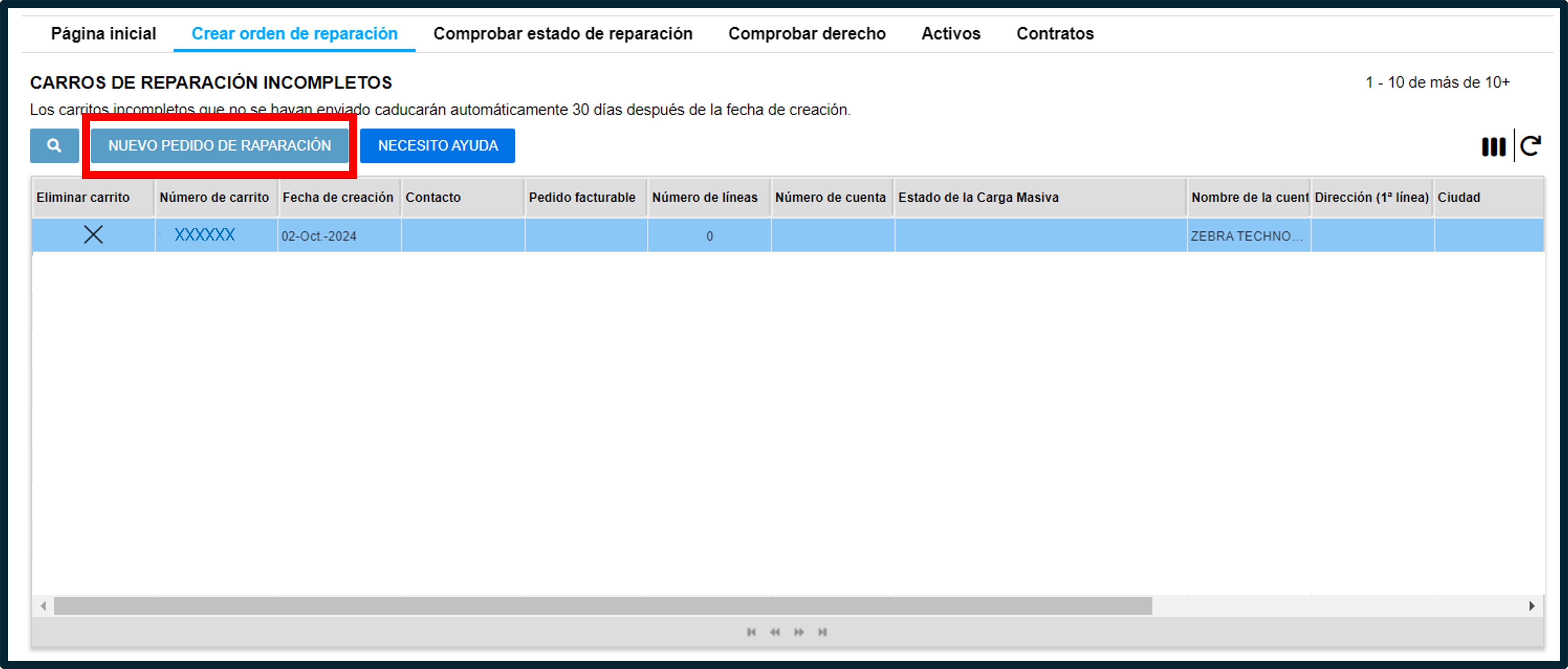Sort by Dirección (1ª línea) column

1372,197
